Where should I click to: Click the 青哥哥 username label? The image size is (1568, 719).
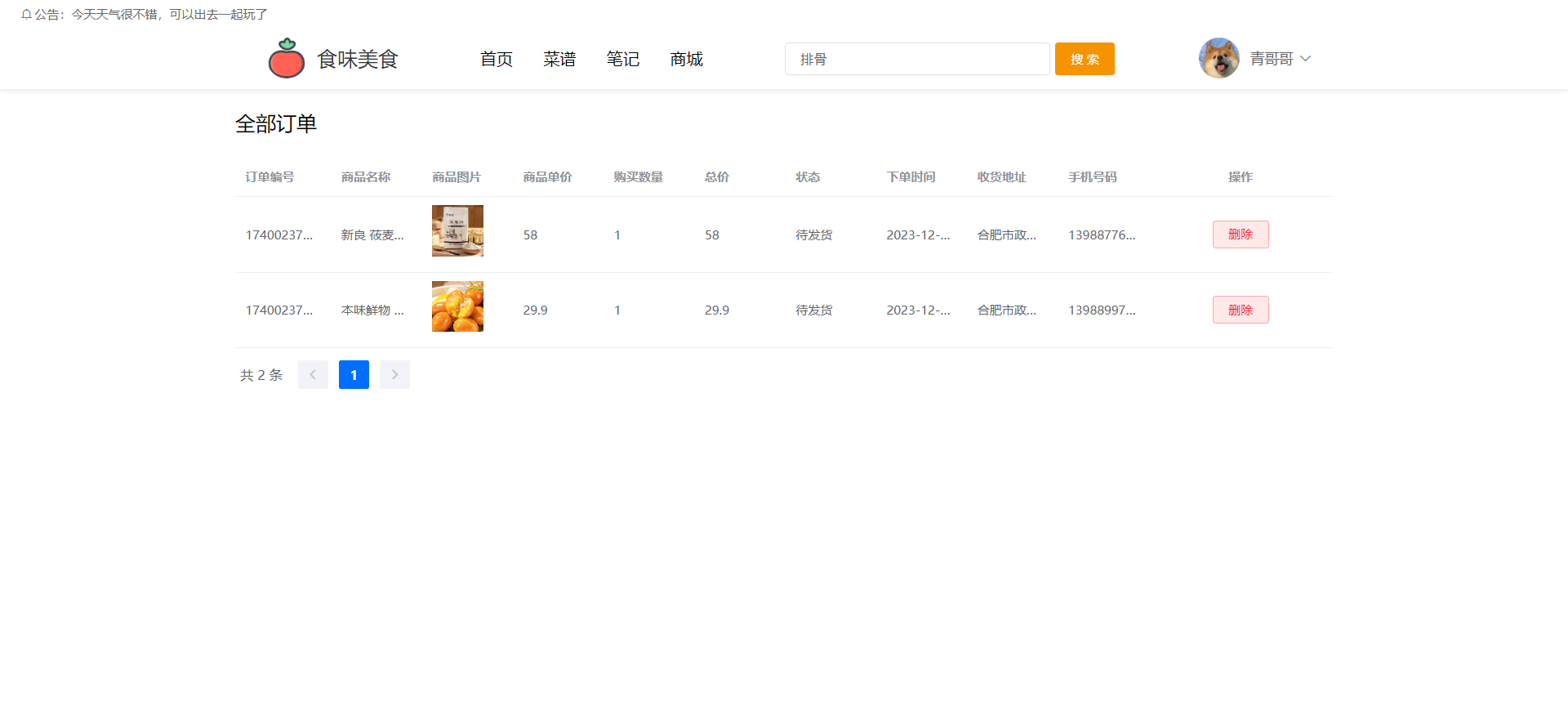point(1272,59)
